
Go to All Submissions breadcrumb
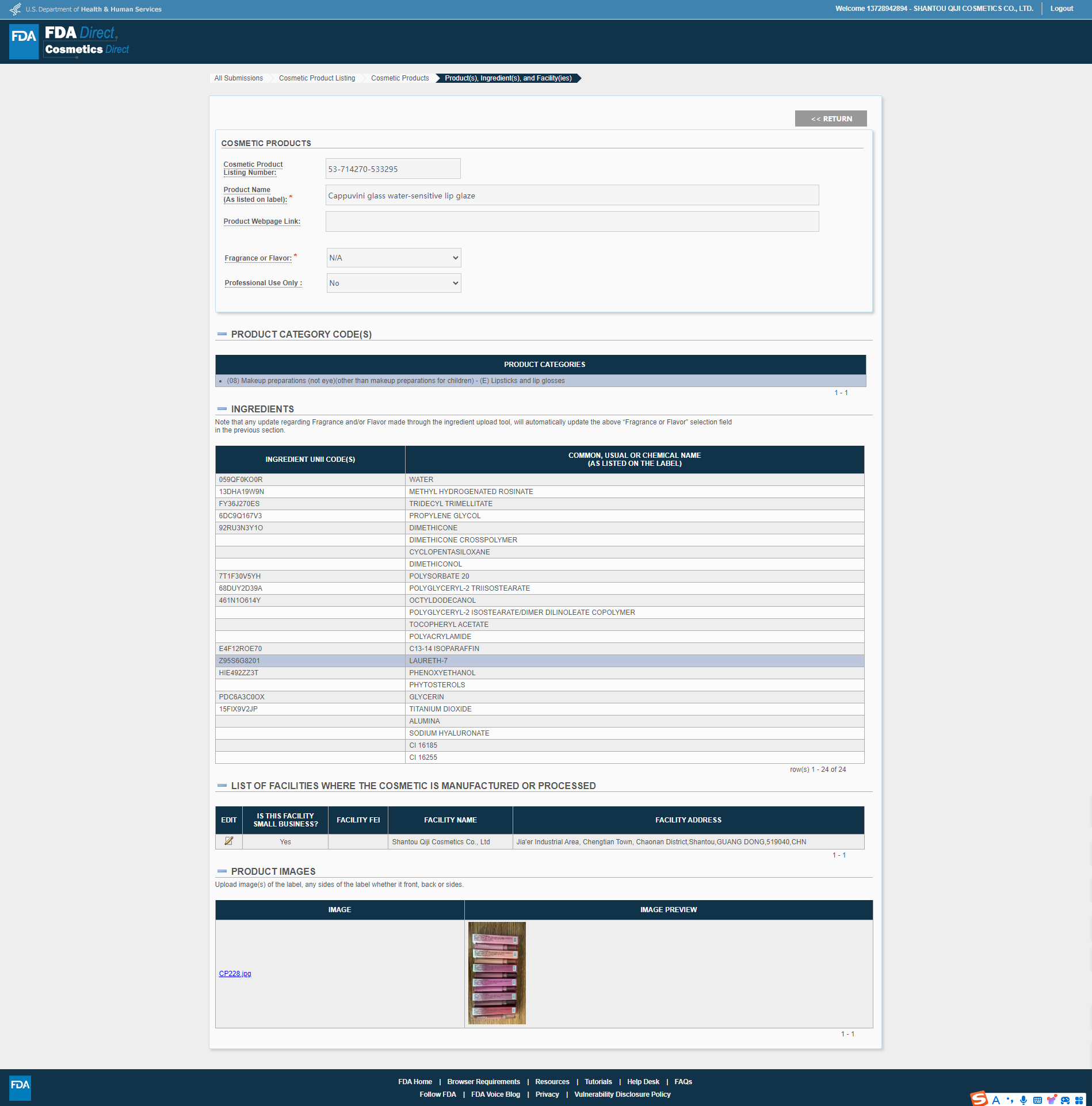238,78
